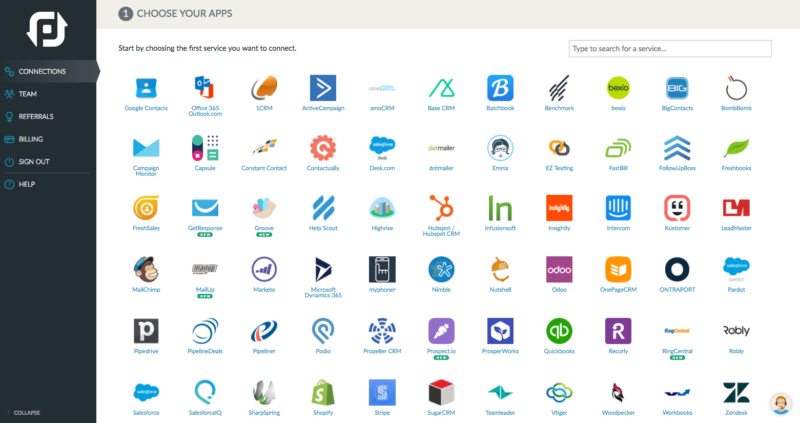Go to the Team sidebar section
The image size is (800, 423).
28,94
